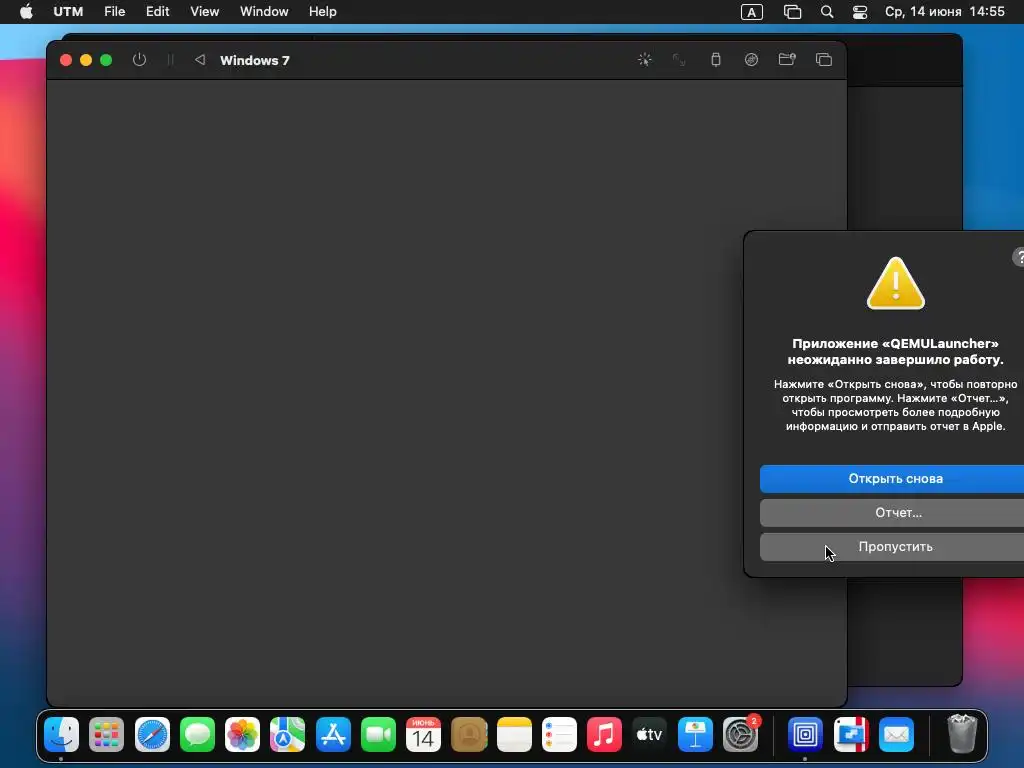
Task: Open Mail from the Dock
Action: tap(896, 735)
